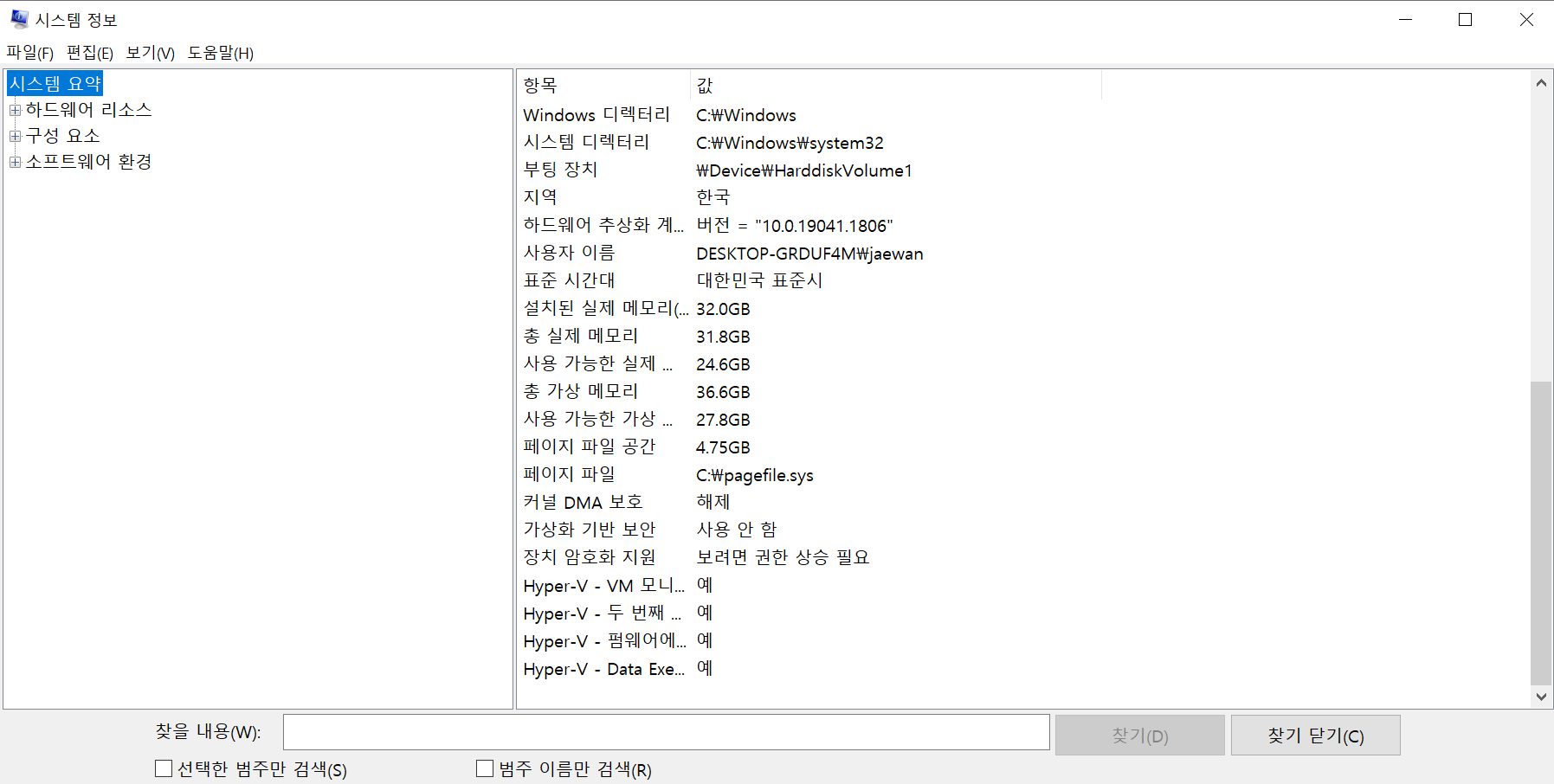Open the 보기(V) menu
Screen dimensions: 1554x784
pos(151,53)
